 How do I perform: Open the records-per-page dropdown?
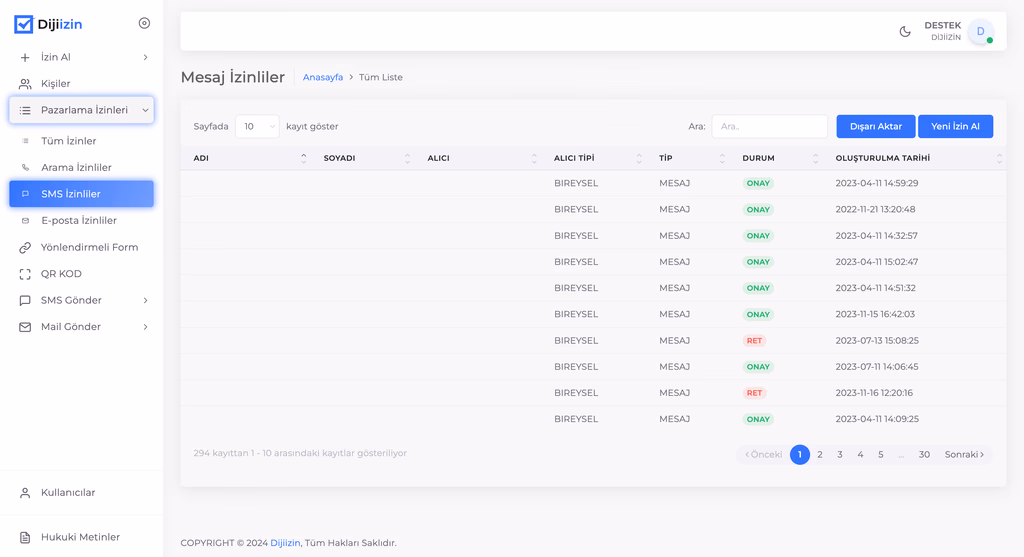coord(257,127)
